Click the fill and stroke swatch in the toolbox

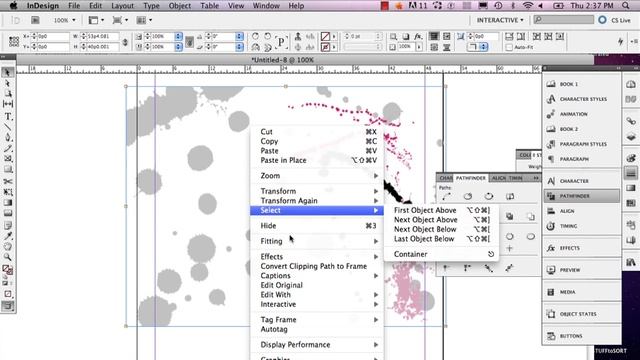(x=7, y=269)
